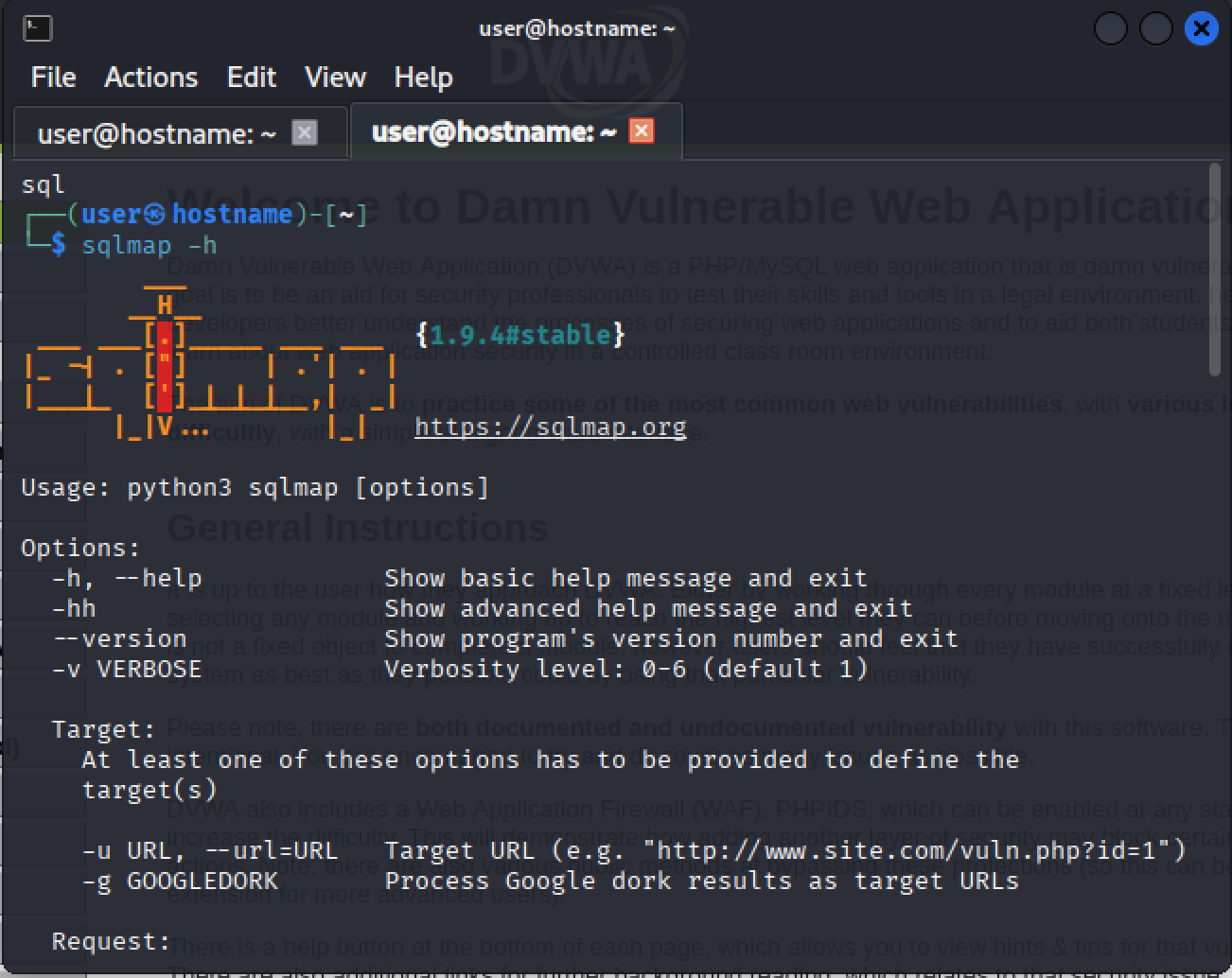The image size is (1232, 978).
Task: Click the 'Request:' section heading
Action: pos(112,941)
